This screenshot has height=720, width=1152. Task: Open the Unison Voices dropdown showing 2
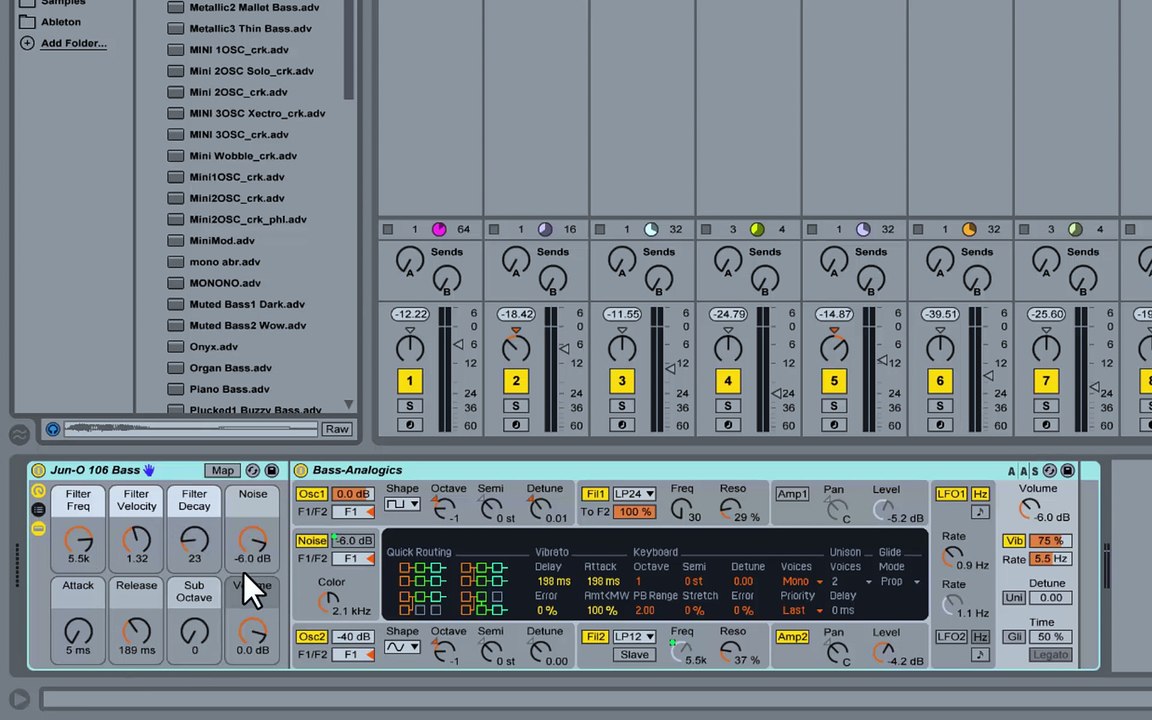tap(851, 581)
